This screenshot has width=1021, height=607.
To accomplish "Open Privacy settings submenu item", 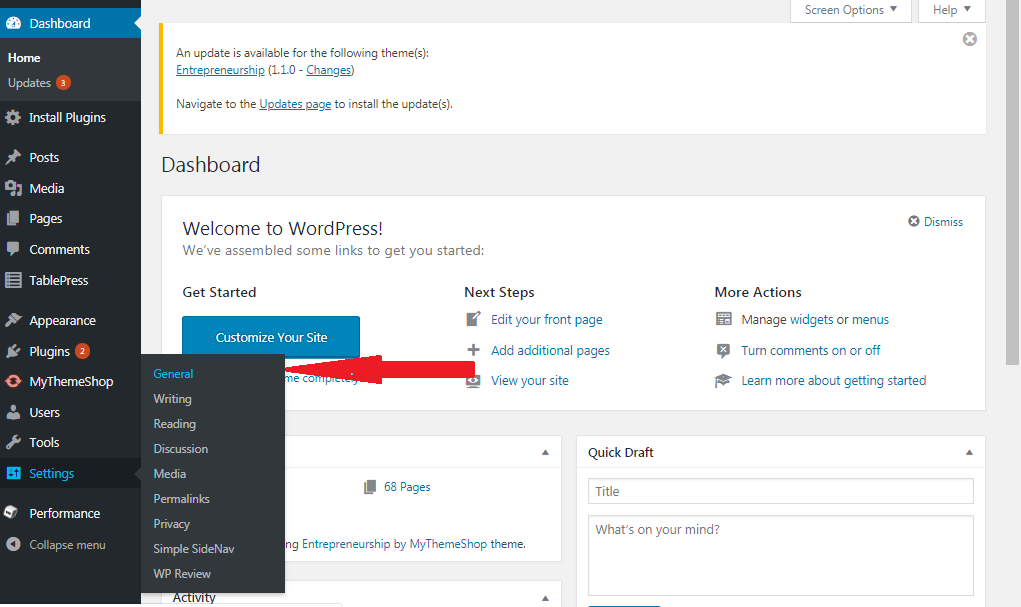I will point(172,524).
